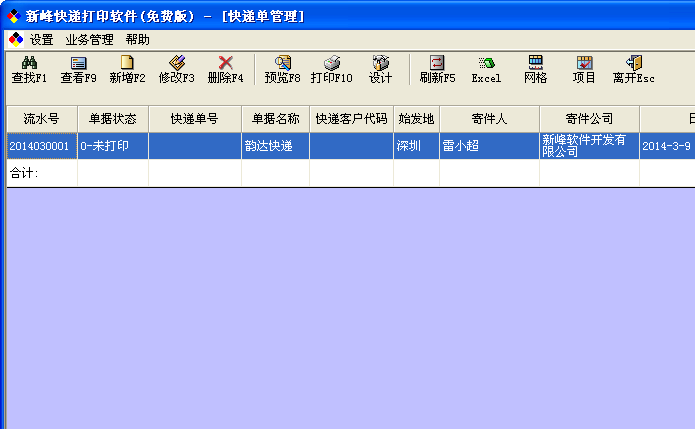Export data using the Excel icon
This screenshot has width=695, height=429.
coord(486,63)
